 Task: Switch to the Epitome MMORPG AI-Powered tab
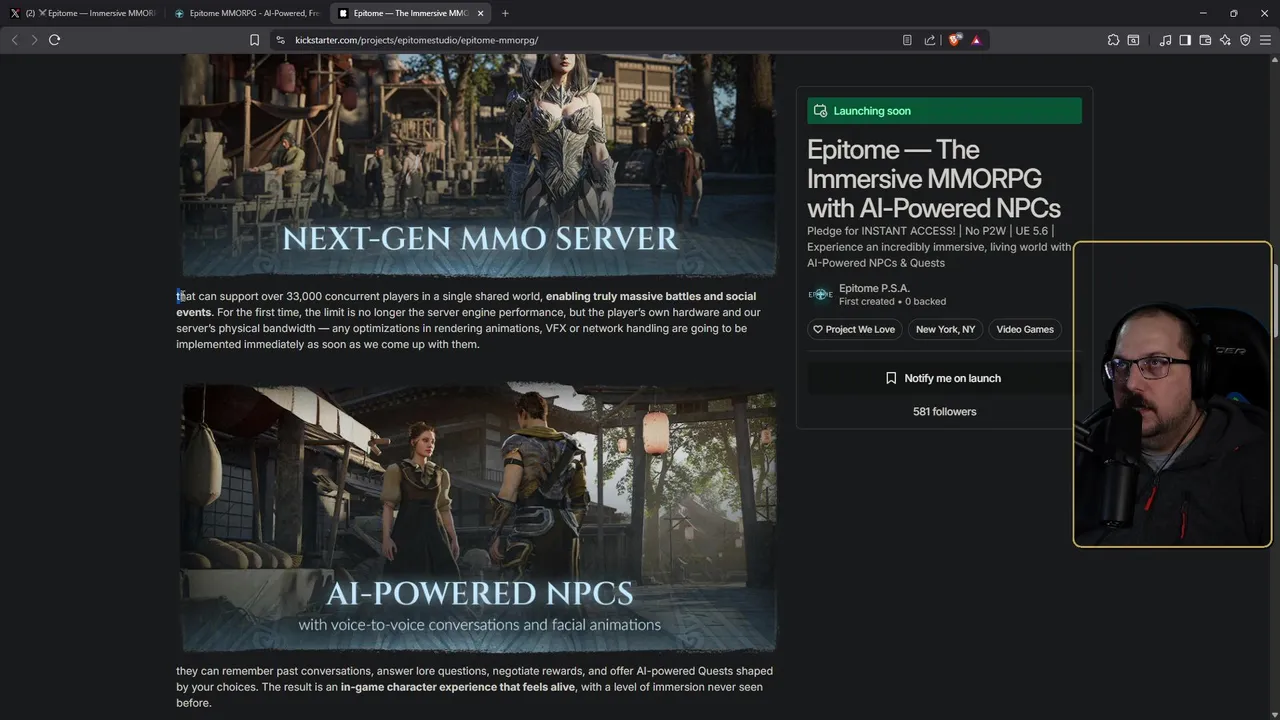click(x=246, y=13)
